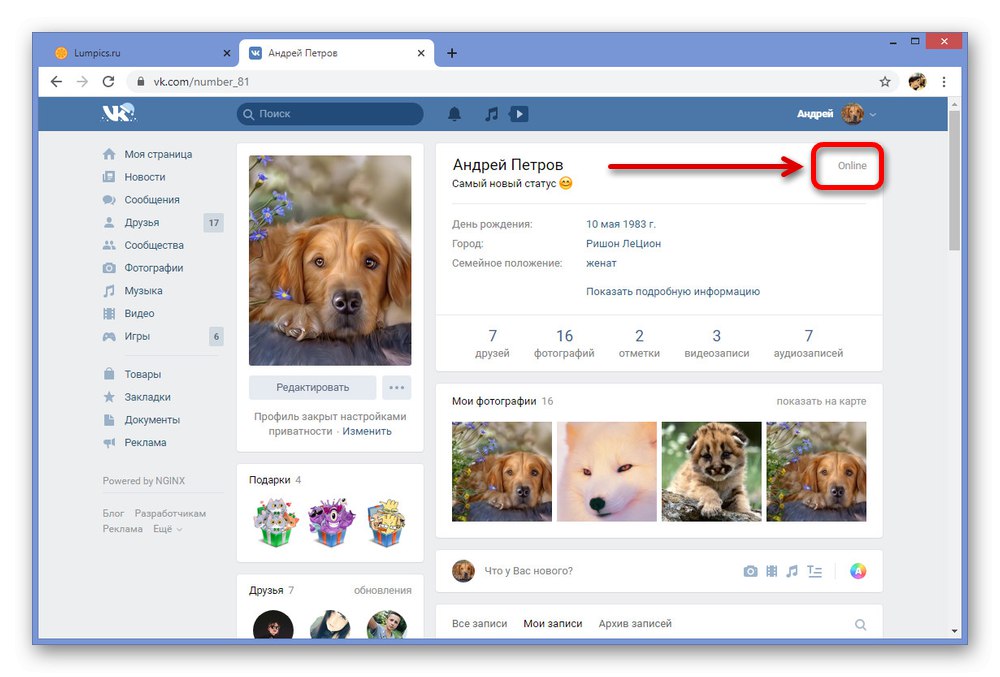Expand the Ещё footer menu

[x=168, y=529]
